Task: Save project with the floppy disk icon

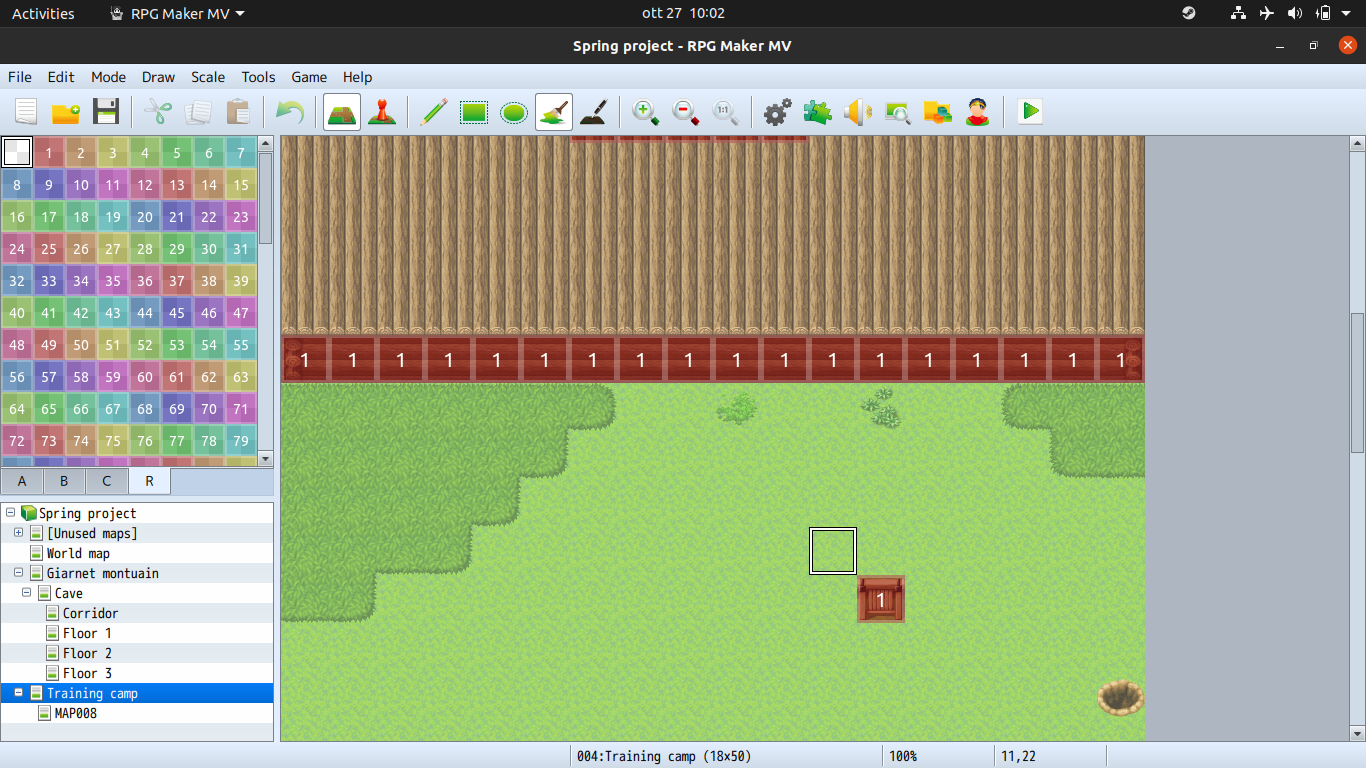Action: [106, 112]
